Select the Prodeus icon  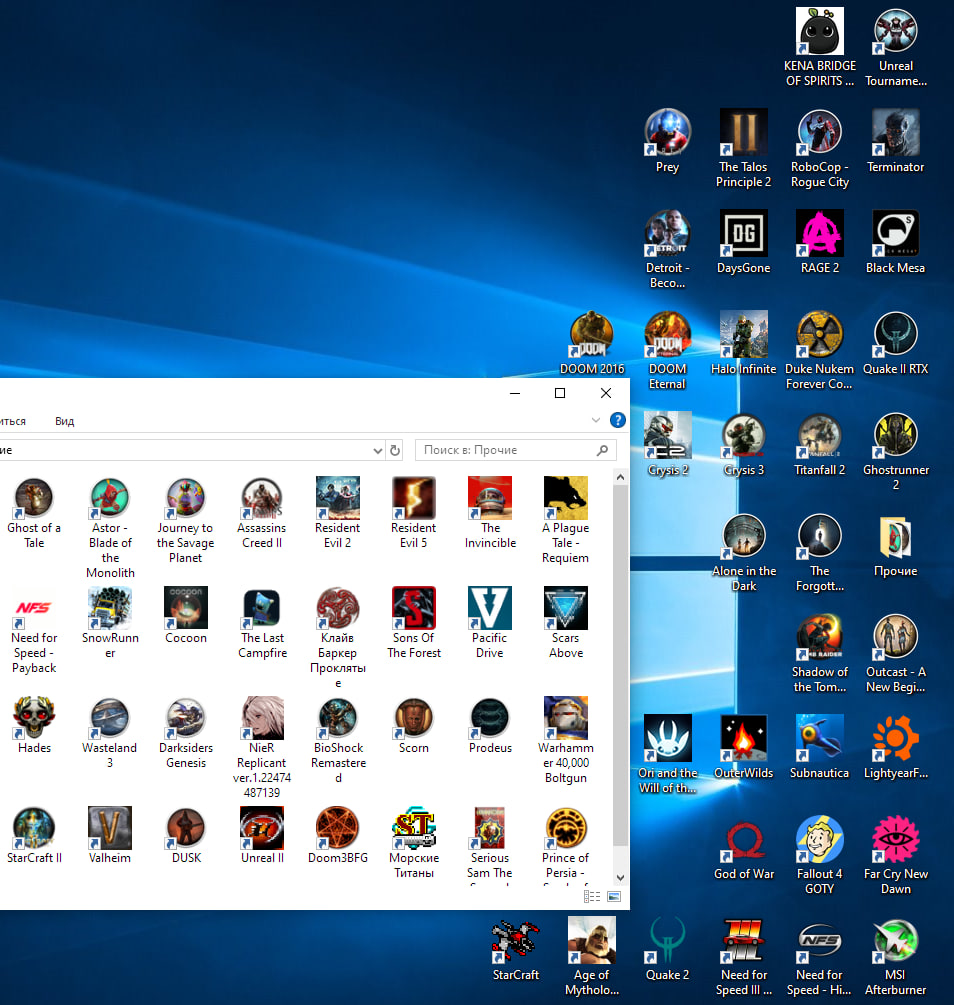point(490,718)
